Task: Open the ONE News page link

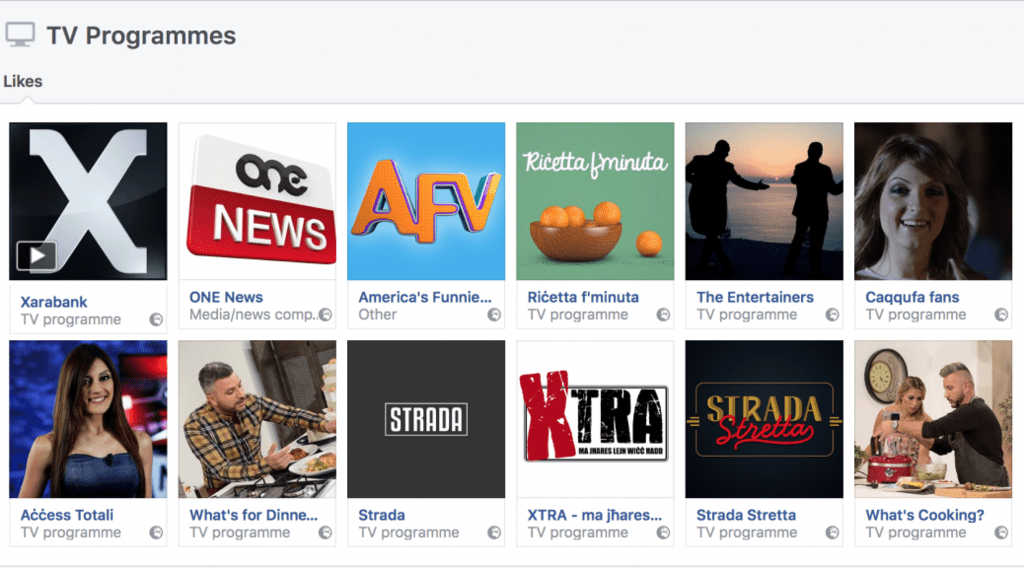Action: [x=226, y=297]
